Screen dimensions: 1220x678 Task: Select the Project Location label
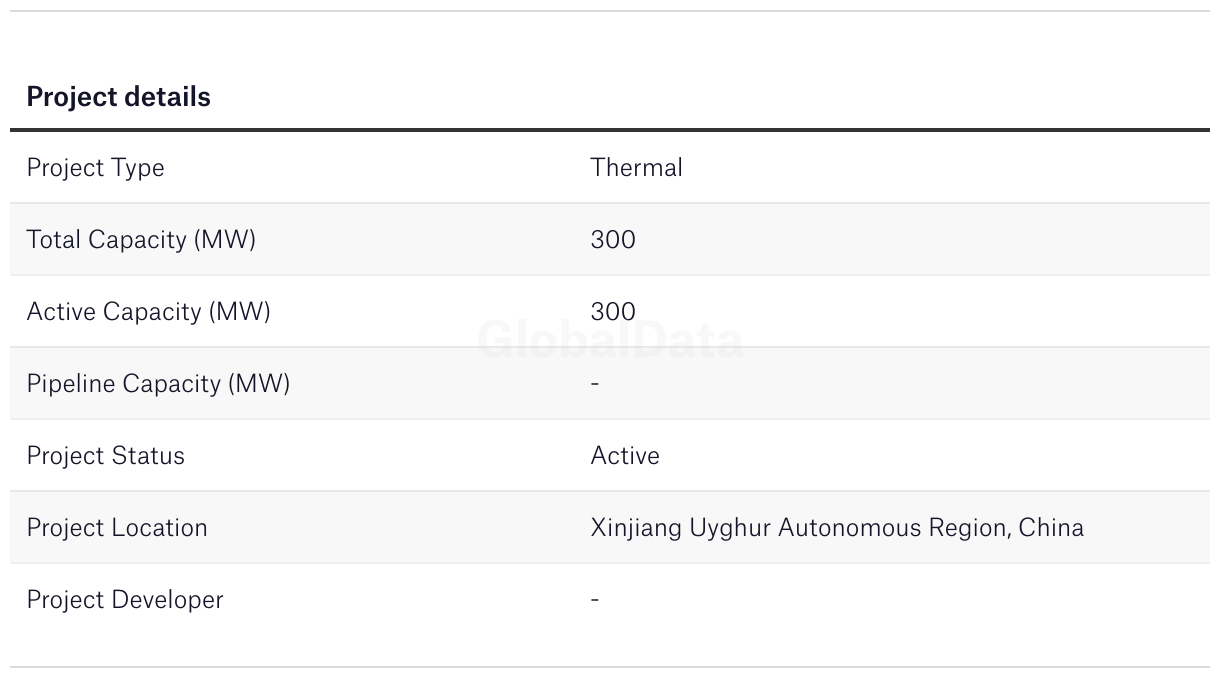[x=117, y=527]
